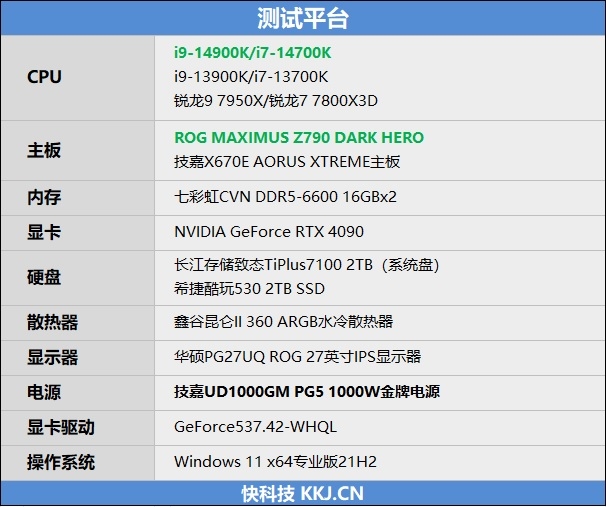Screen dimensions: 606x507
Task: Select the 七彩虹CVN DDR5-6600 16GBx2 memory entry
Action: pos(285,197)
